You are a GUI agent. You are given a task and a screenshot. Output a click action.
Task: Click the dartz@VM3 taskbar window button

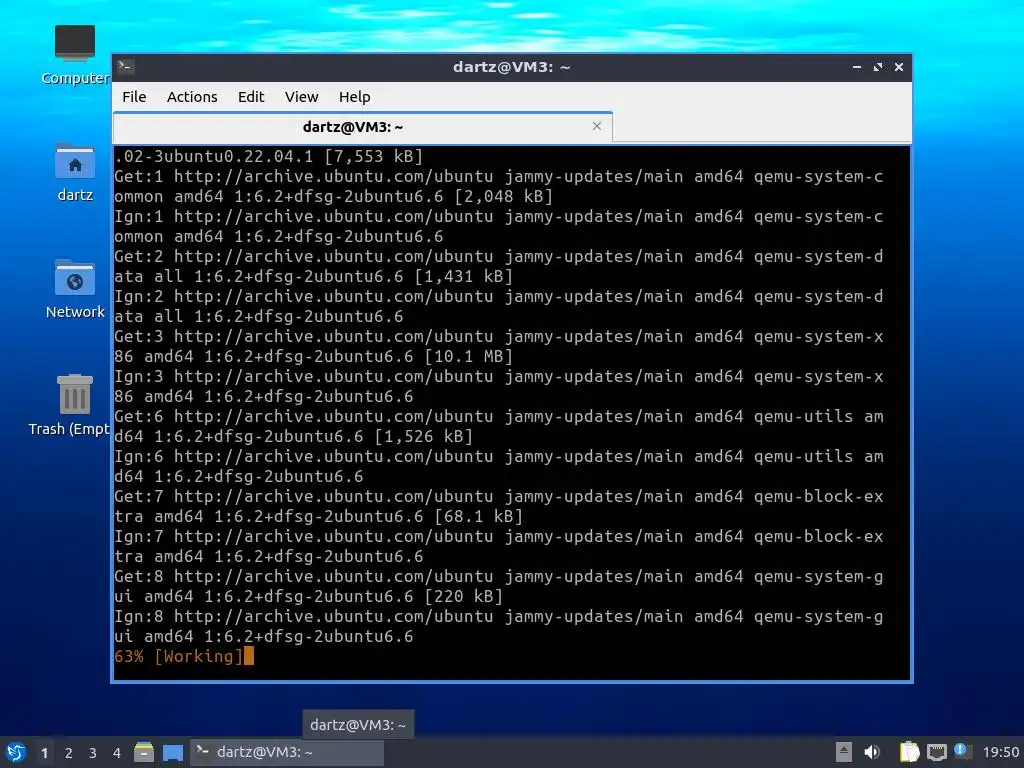coord(287,752)
